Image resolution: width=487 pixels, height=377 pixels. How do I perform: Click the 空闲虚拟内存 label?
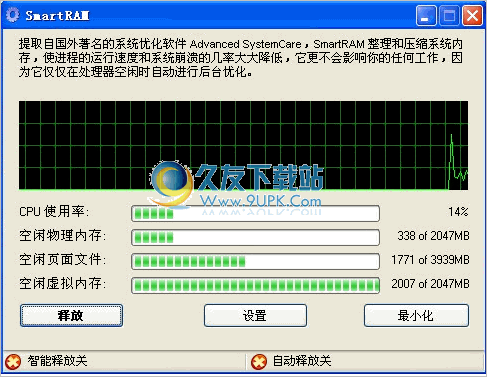(x=62, y=284)
